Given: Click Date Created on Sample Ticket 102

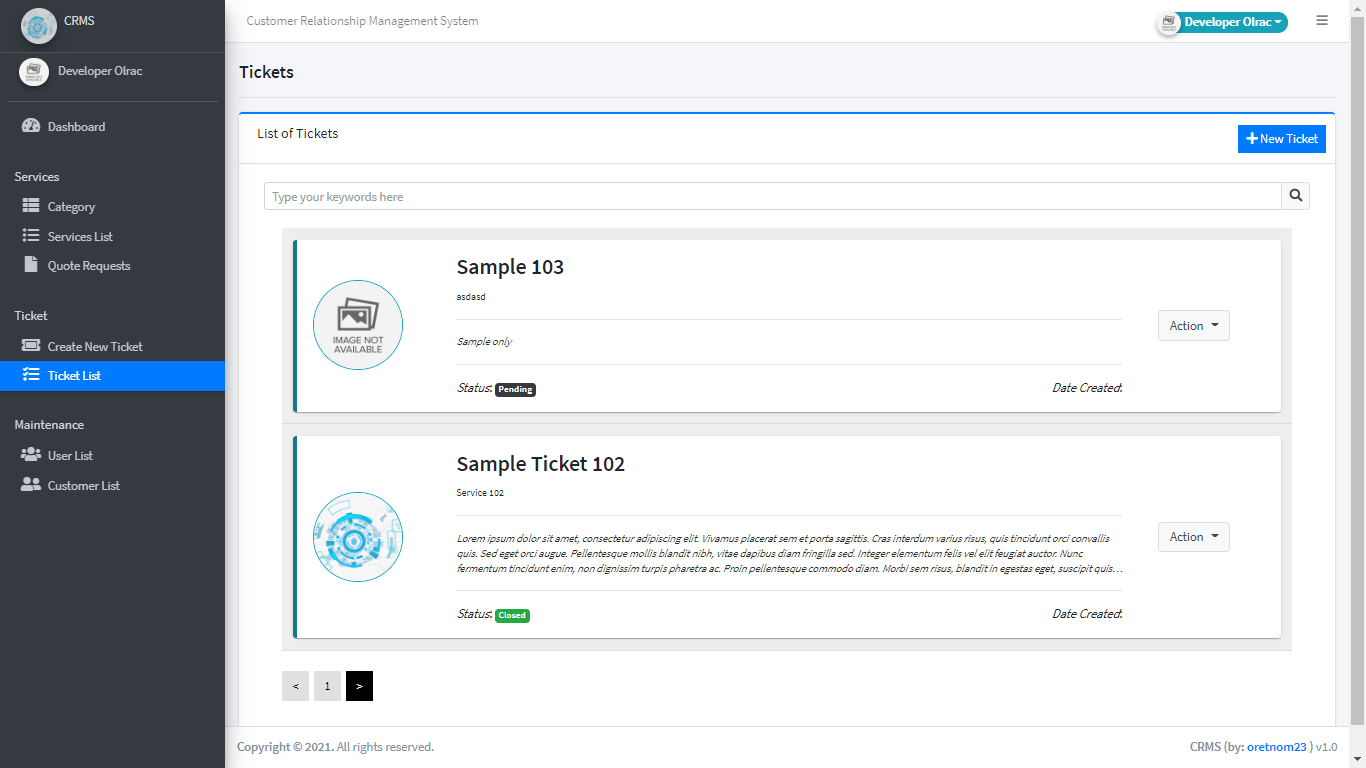Looking at the screenshot, I should (x=1087, y=614).
